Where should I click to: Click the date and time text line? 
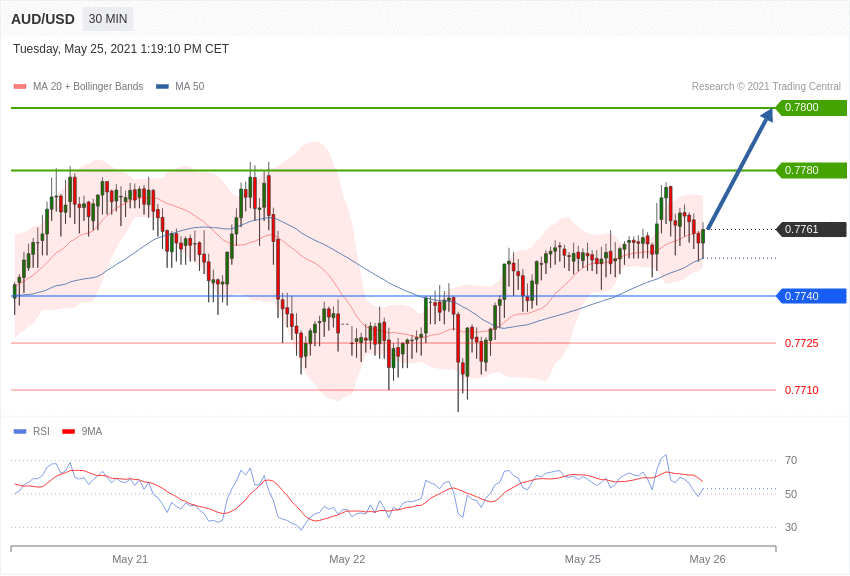coord(121,49)
